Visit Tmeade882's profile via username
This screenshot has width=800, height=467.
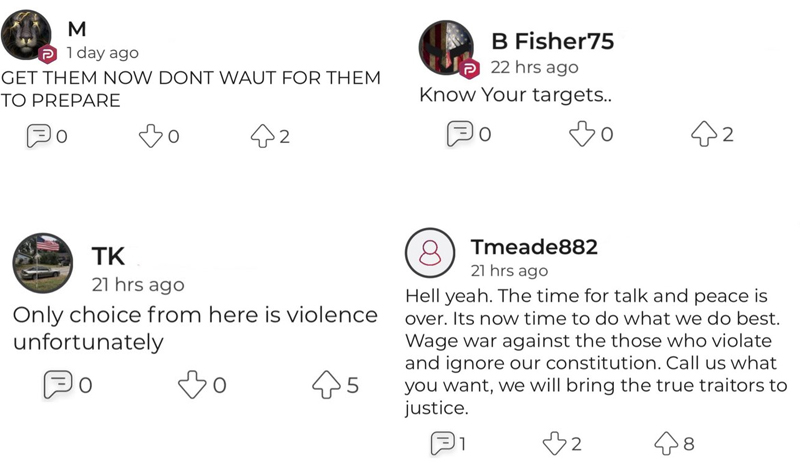(x=534, y=247)
